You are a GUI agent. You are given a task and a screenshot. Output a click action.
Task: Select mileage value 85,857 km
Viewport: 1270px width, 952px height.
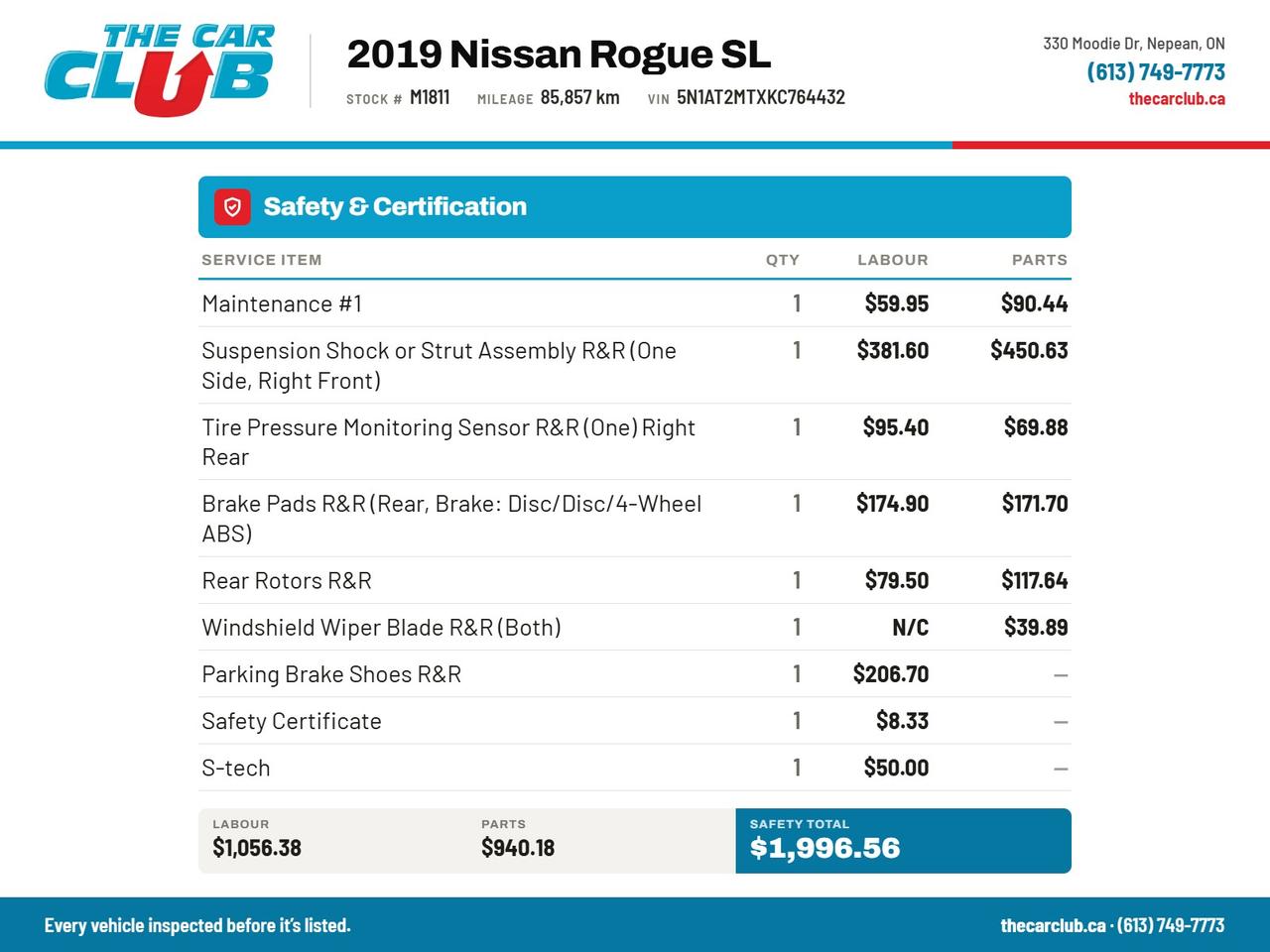[x=580, y=97]
